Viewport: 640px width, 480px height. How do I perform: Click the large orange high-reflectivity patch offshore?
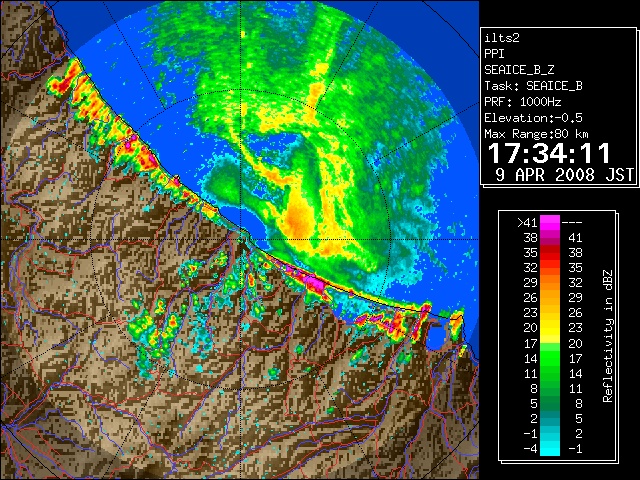[x=299, y=222]
